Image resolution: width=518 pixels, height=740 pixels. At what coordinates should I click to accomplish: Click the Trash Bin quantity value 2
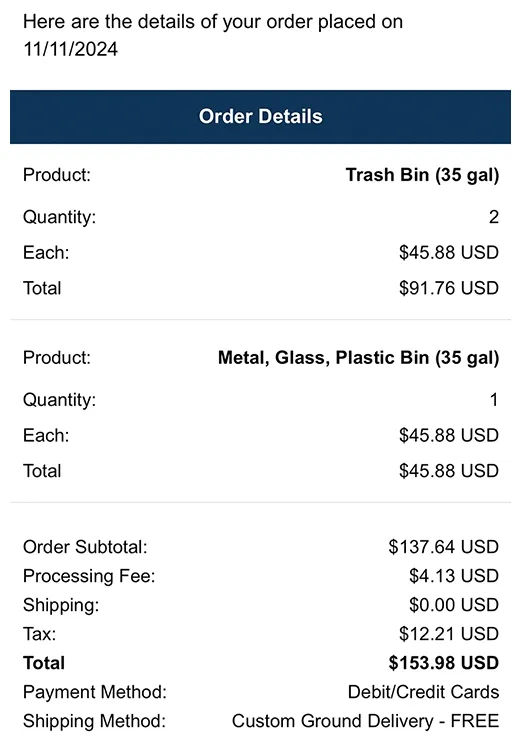point(493,217)
